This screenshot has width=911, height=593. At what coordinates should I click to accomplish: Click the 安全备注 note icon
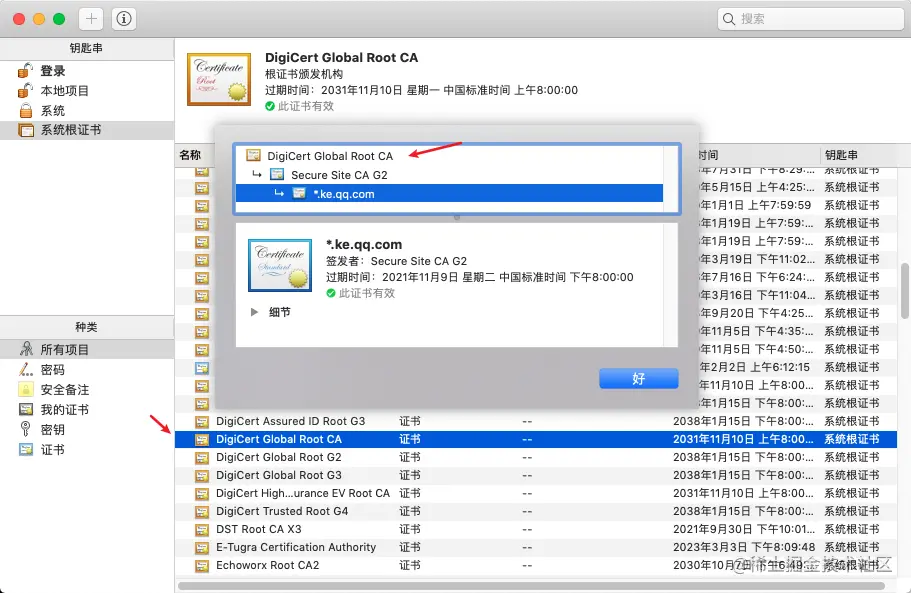click(x=26, y=389)
